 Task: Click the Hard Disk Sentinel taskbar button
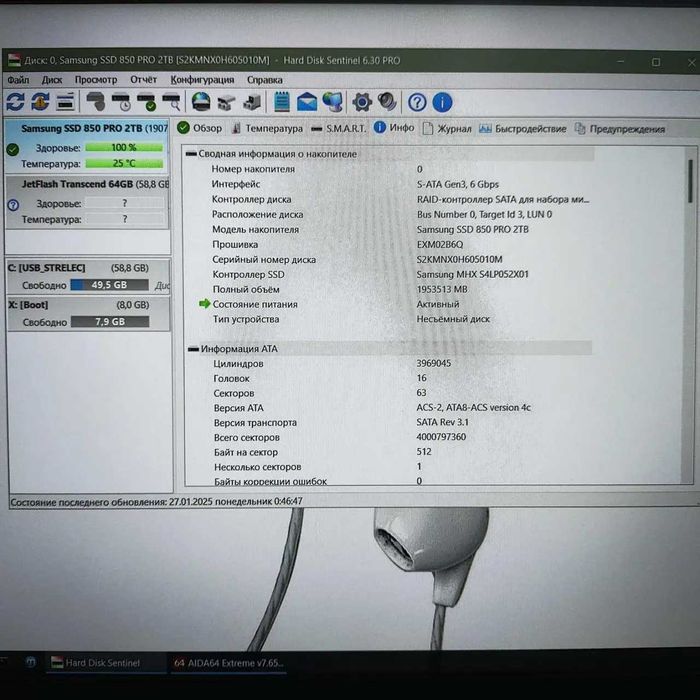tap(105, 662)
